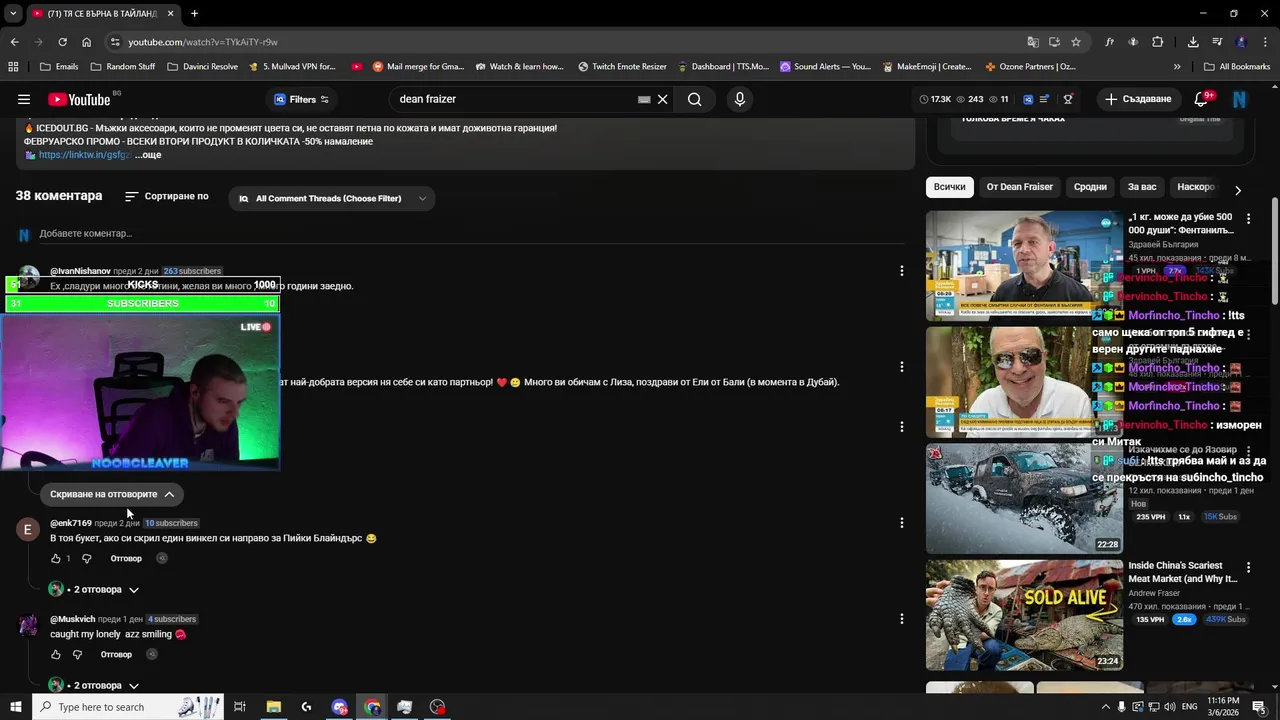Expand description with ...още
The image size is (1280, 720).
148,155
